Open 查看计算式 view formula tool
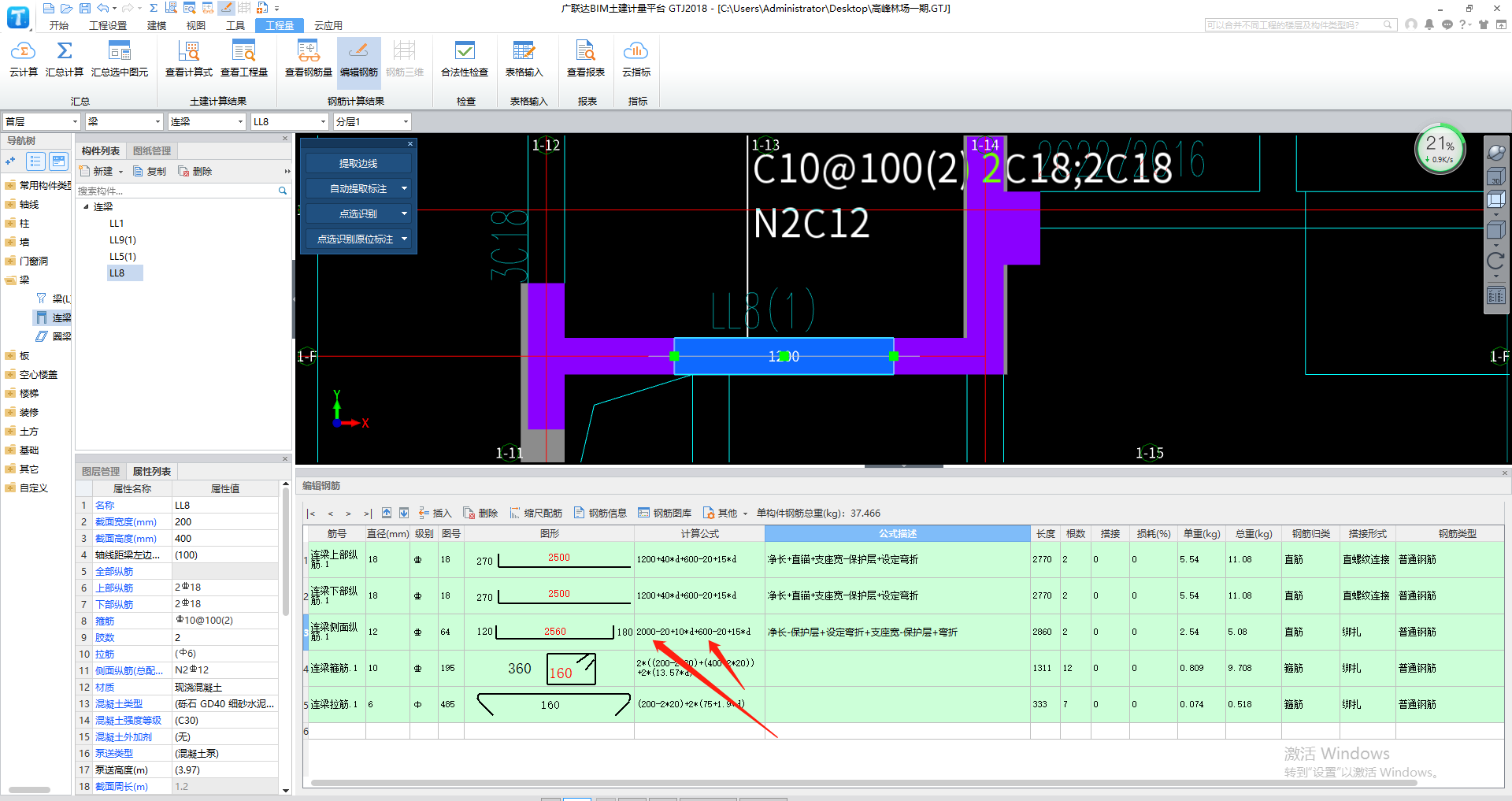 click(189, 59)
